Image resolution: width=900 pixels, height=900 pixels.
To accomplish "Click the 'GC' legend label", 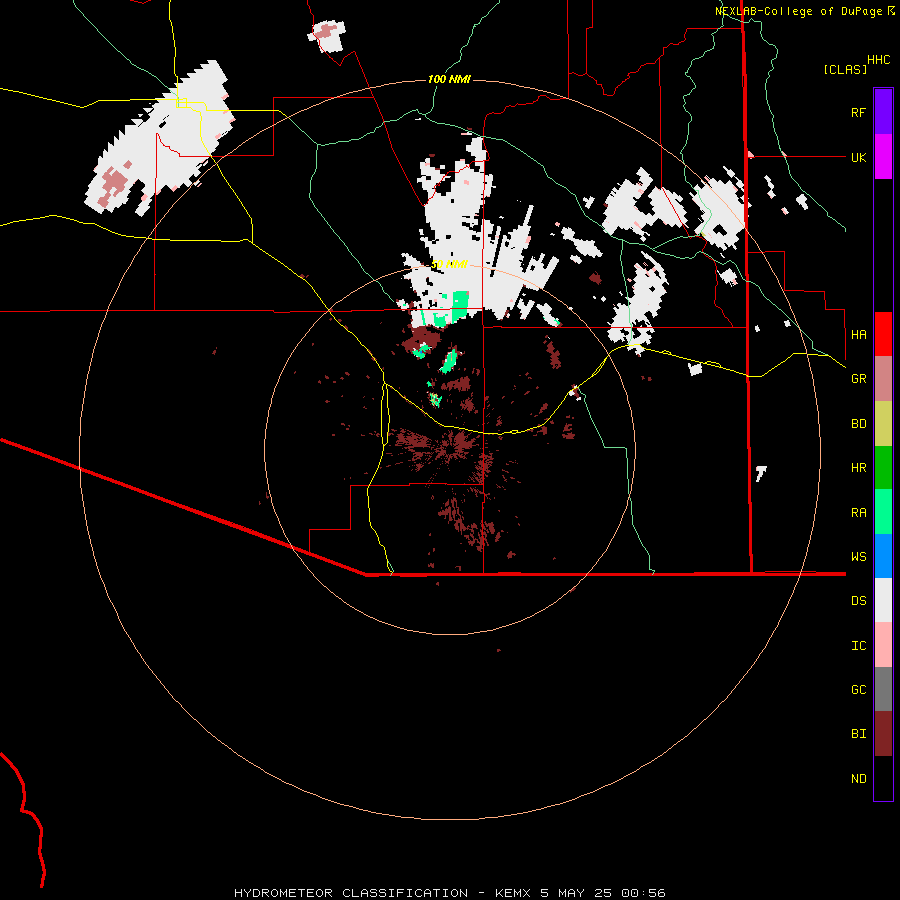I will [858, 690].
